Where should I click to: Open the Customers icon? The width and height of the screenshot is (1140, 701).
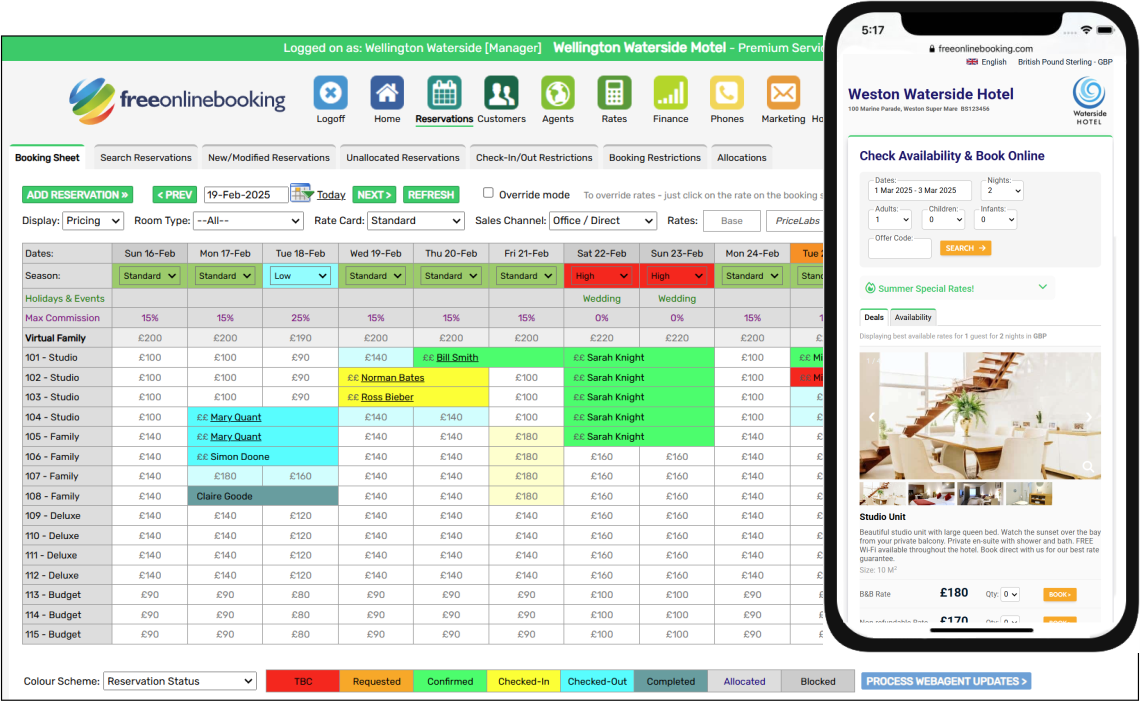tap(501, 93)
